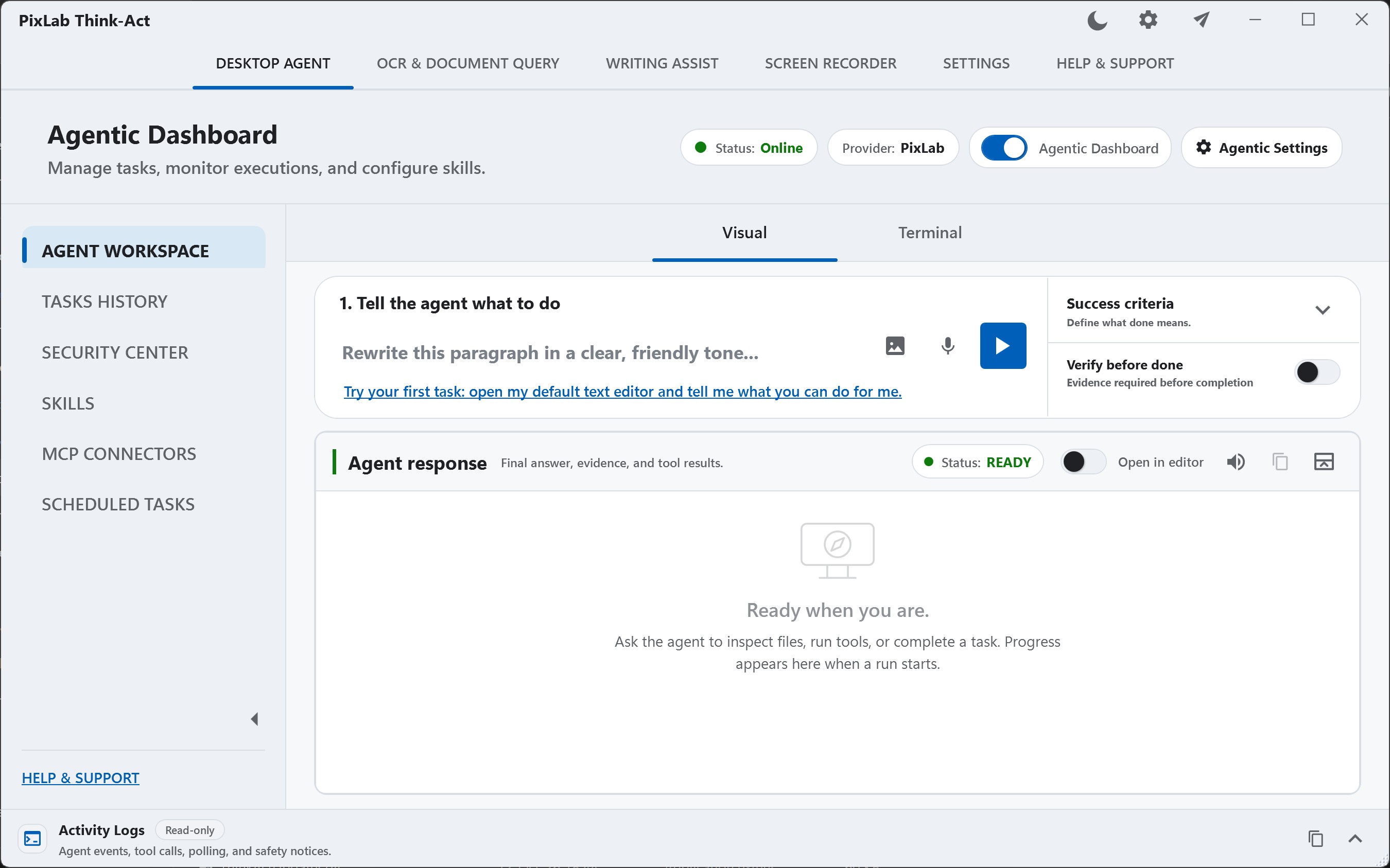Open Agentic Settings button
Screen dimensions: 1390x868
click(x=1261, y=148)
